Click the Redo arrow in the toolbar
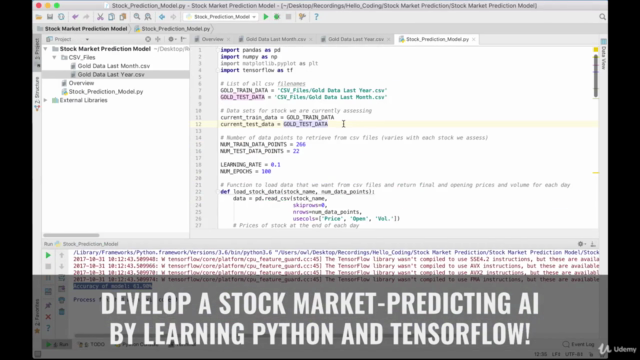 (x=86, y=17)
